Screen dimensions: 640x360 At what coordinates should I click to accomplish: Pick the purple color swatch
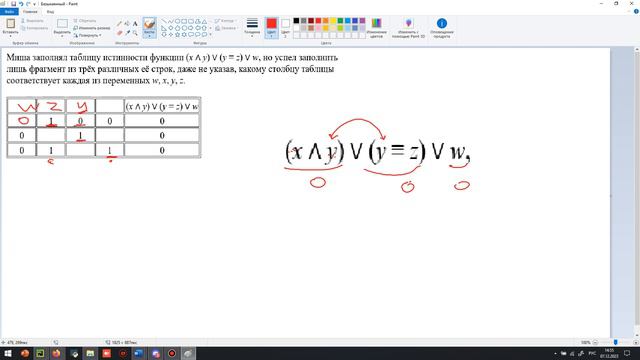[x=362, y=20]
